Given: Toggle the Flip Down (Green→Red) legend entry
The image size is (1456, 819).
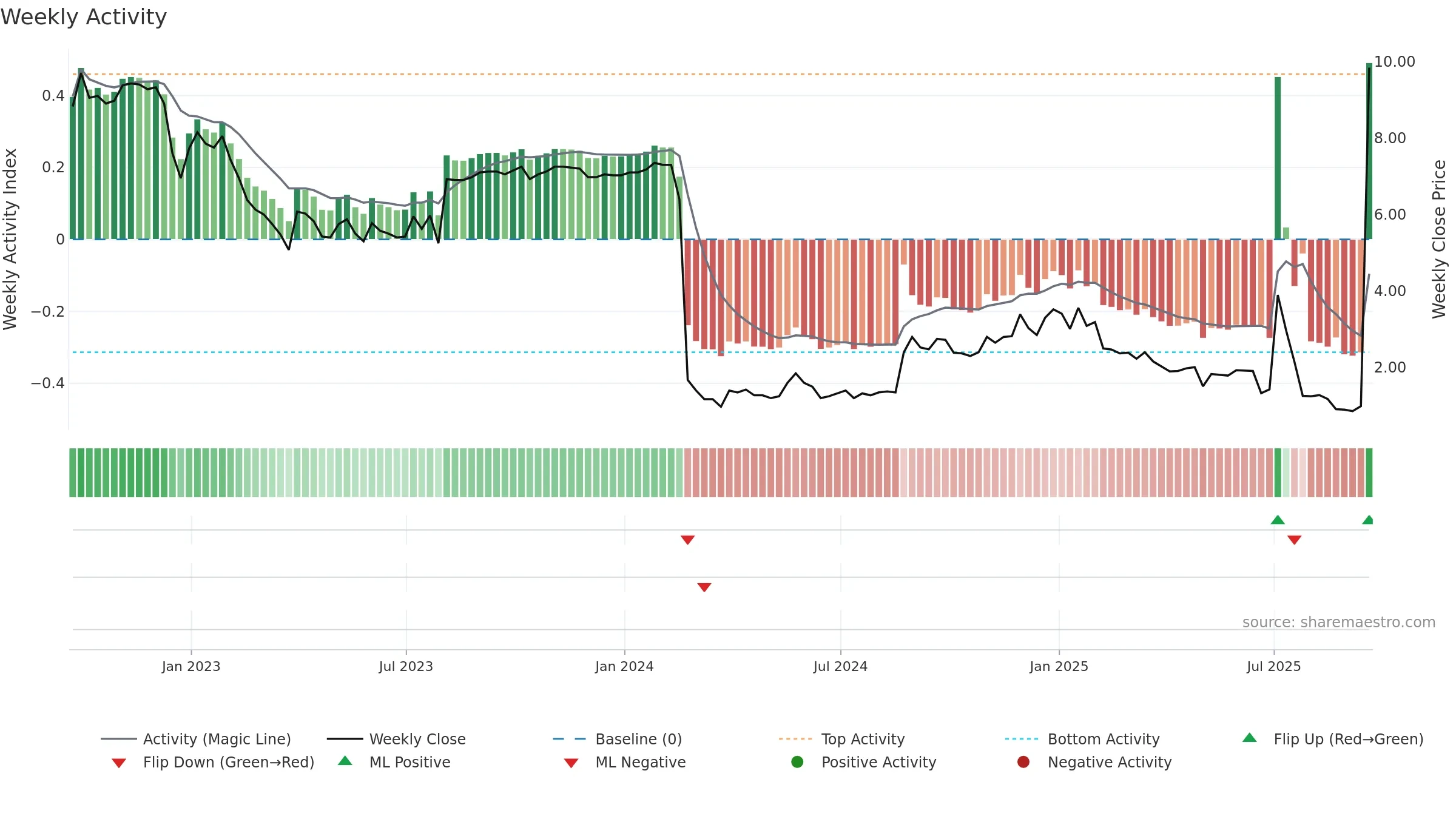Looking at the screenshot, I should tap(213, 762).
